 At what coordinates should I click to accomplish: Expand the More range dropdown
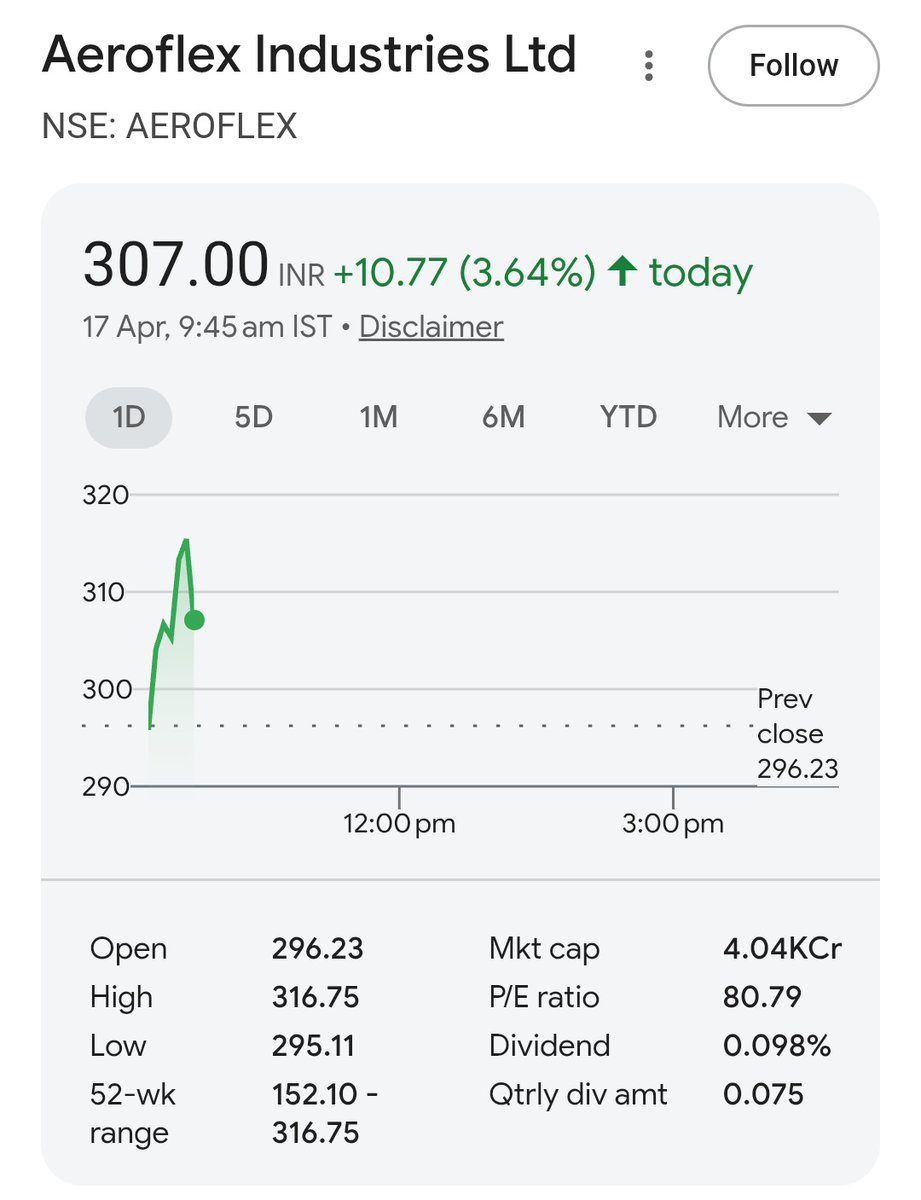775,417
